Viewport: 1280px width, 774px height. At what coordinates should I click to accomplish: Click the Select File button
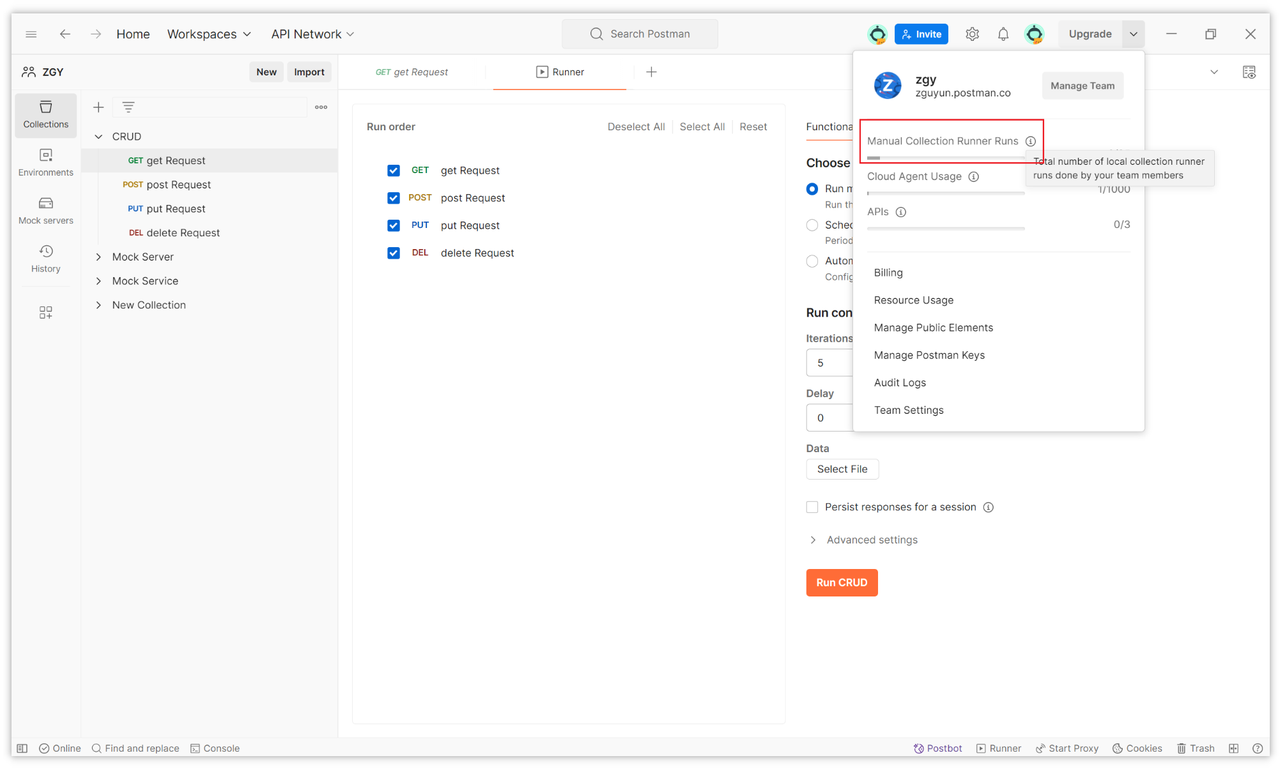(842, 469)
